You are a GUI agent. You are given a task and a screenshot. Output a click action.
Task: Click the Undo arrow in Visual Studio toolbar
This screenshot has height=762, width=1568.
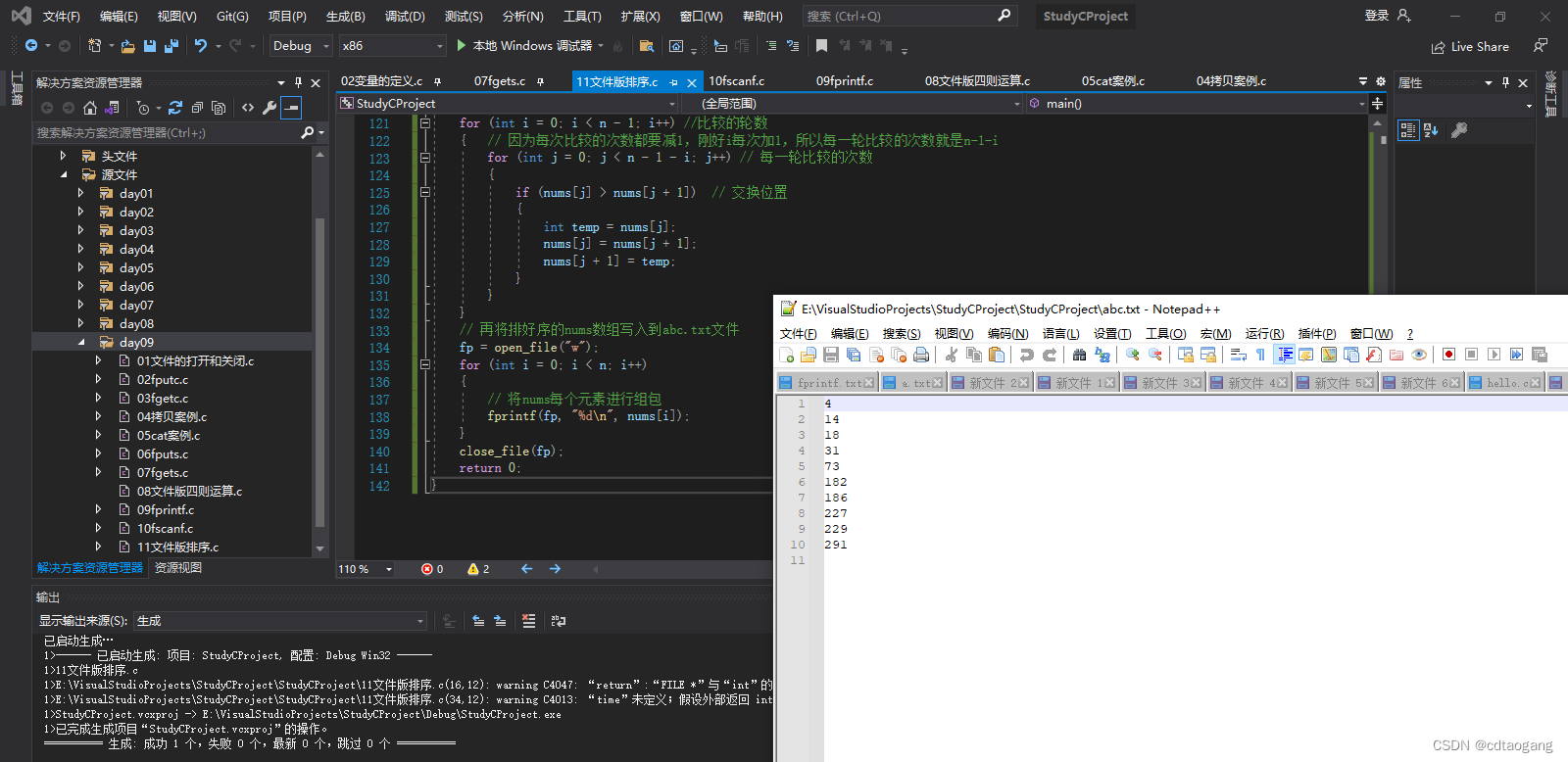pos(201,46)
